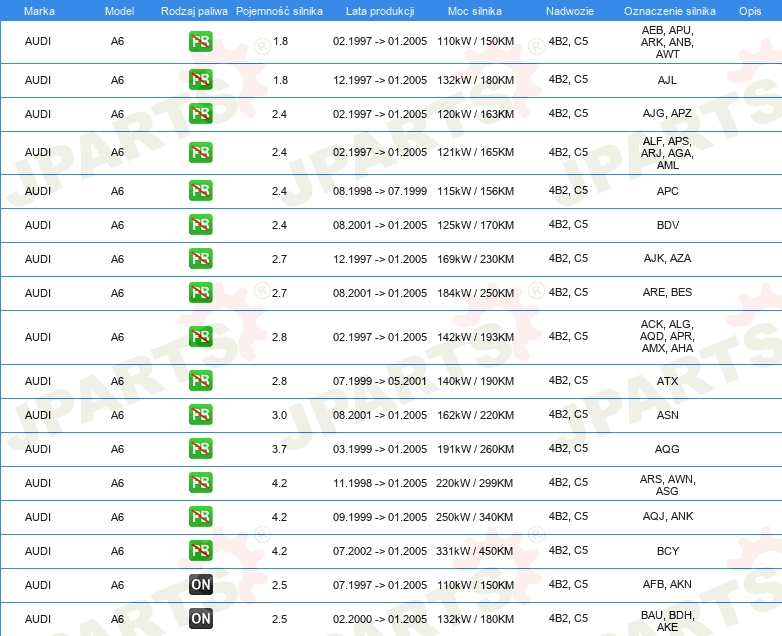This screenshot has height=636, width=782.
Task: Click the Rodzaj paliwa column header
Action: point(194,11)
